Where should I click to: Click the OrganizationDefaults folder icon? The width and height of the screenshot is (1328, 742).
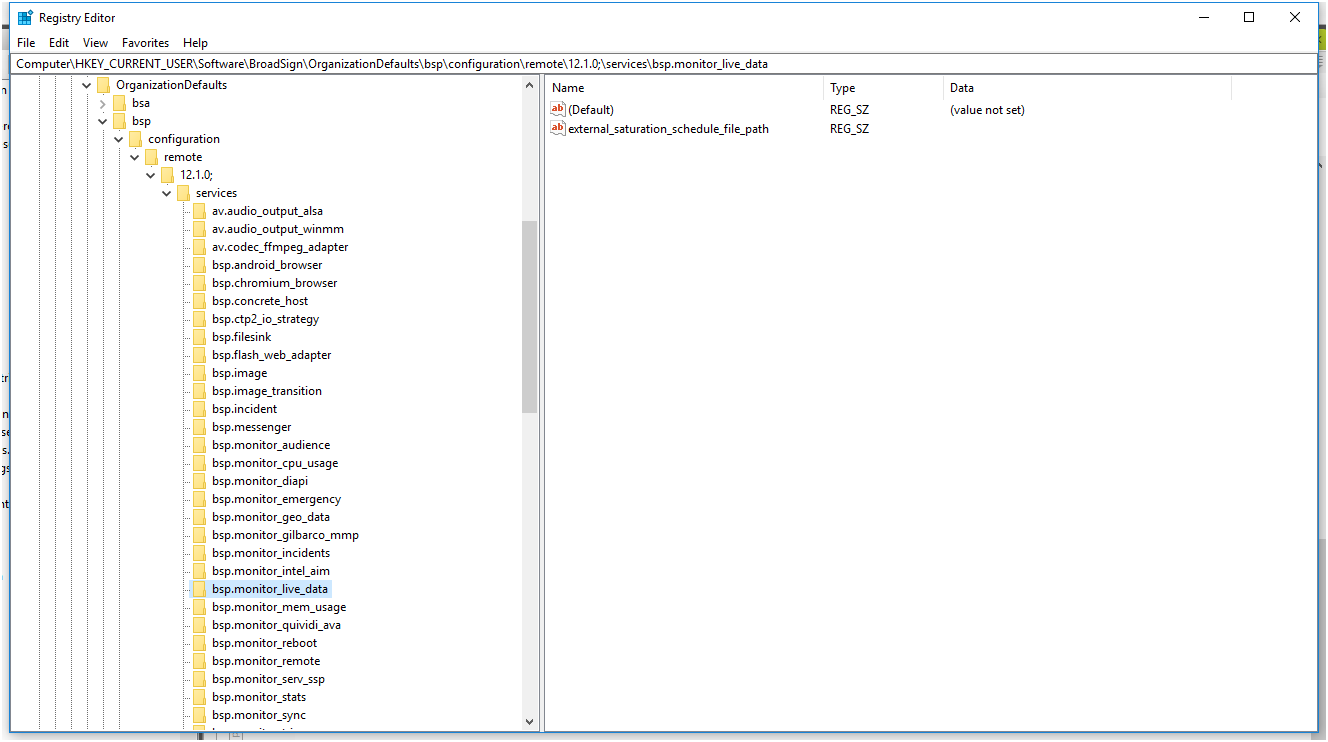tap(104, 85)
